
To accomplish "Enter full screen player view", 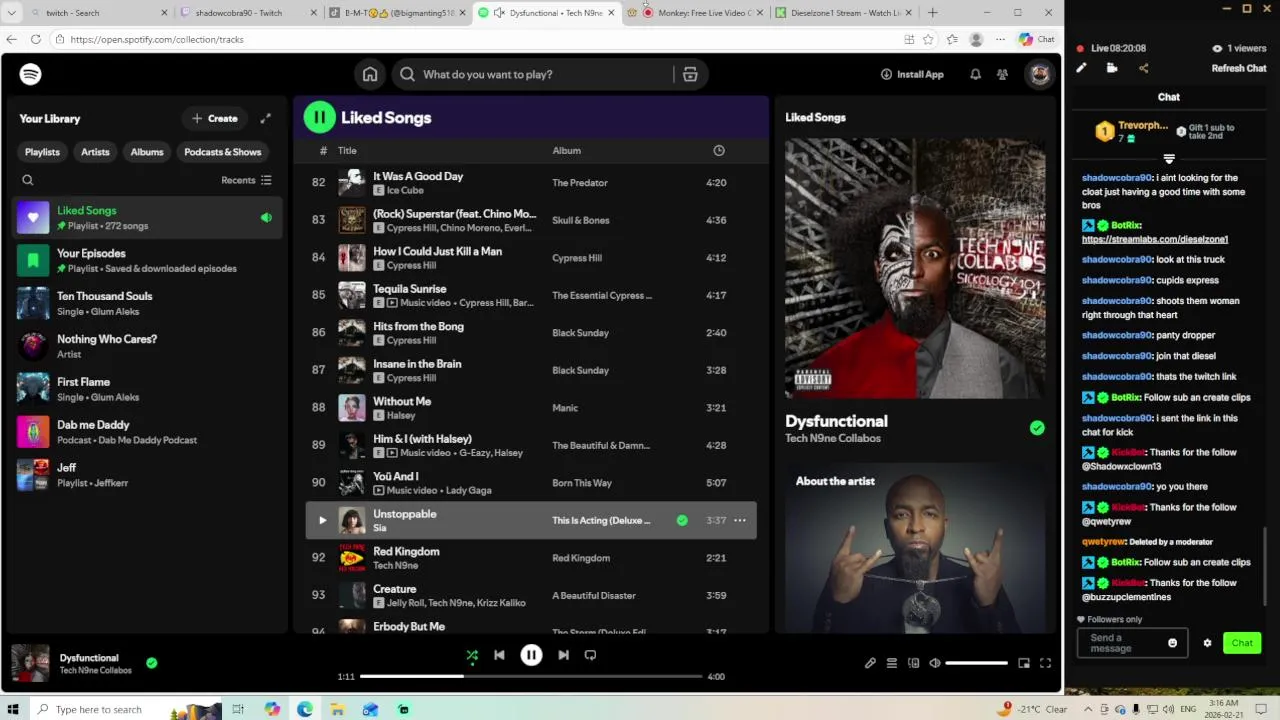I will click(x=1045, y=663).
